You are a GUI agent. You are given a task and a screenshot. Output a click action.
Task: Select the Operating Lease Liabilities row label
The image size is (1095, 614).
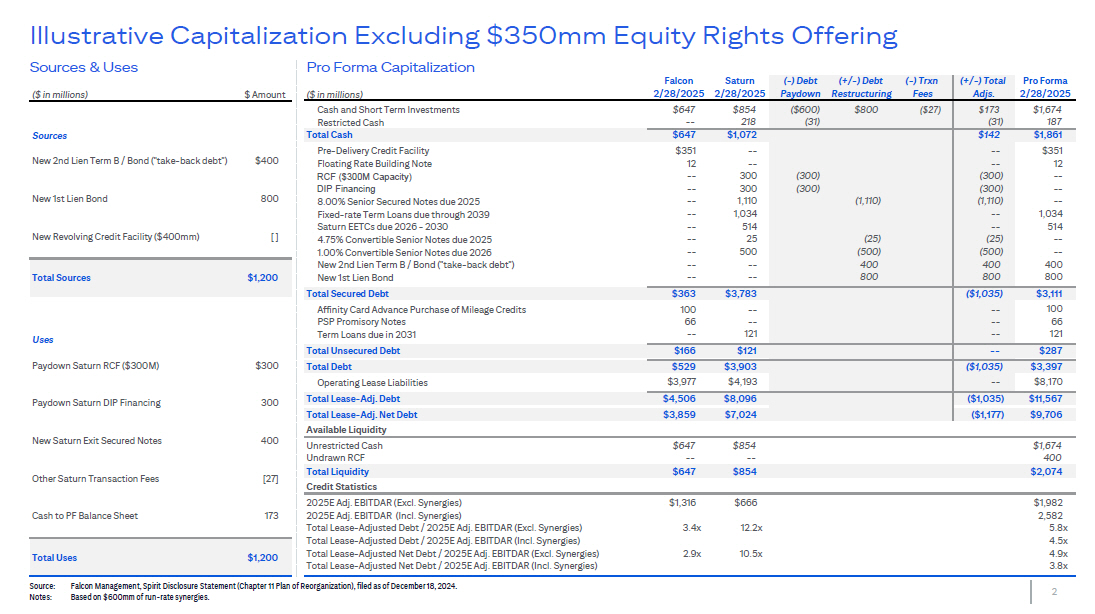pyautogui.click(x=372, y=383)
